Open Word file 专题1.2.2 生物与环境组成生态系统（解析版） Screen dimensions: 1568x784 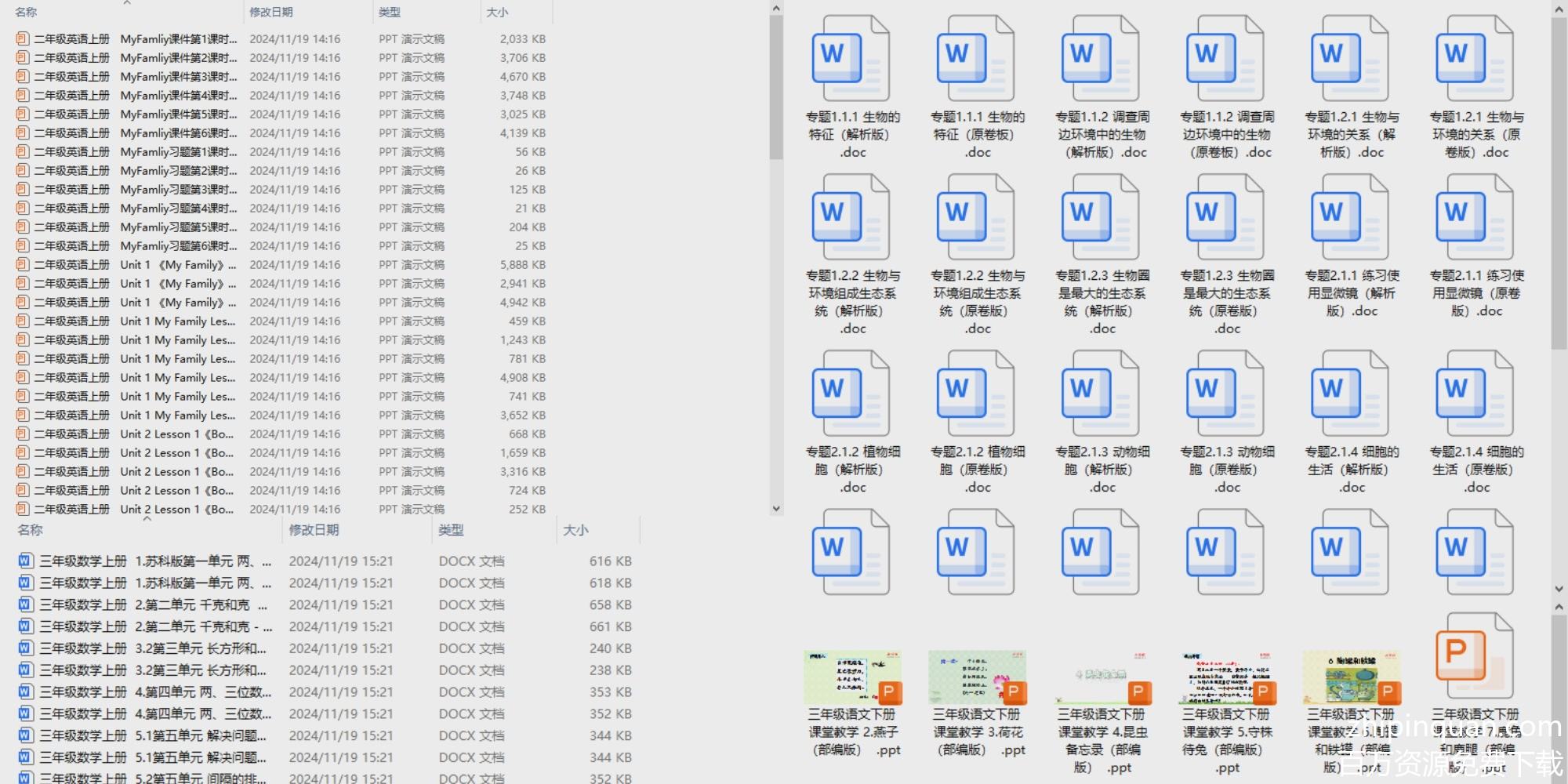851,217
